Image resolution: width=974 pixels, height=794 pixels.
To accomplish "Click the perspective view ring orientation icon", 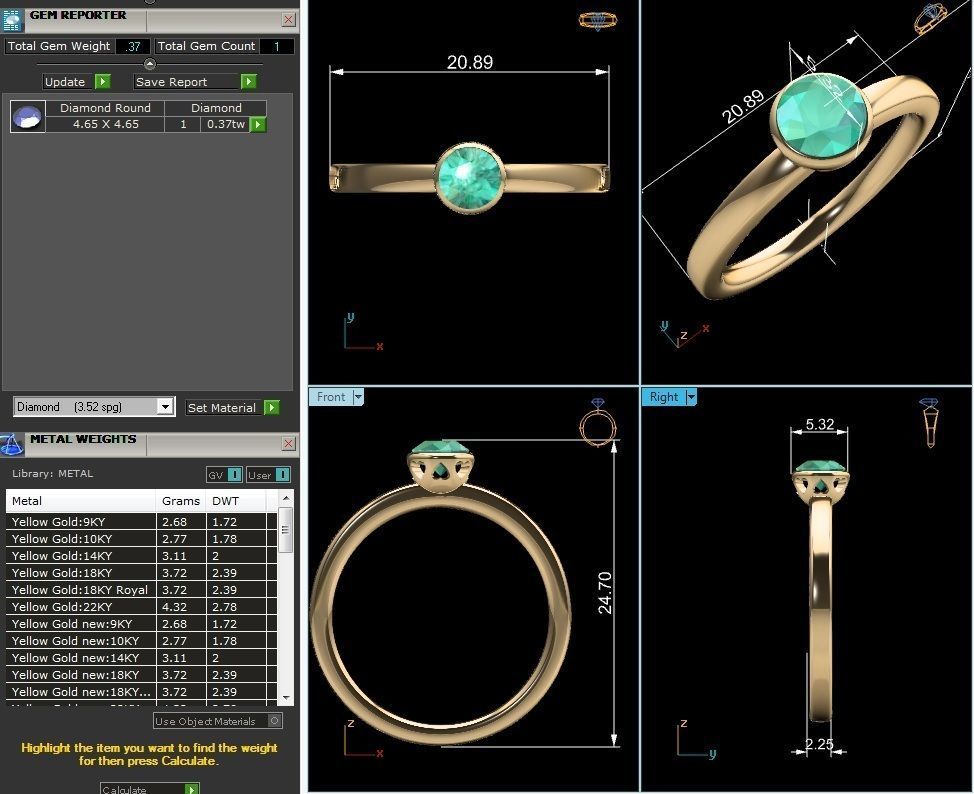I will [x=929, y=17].
